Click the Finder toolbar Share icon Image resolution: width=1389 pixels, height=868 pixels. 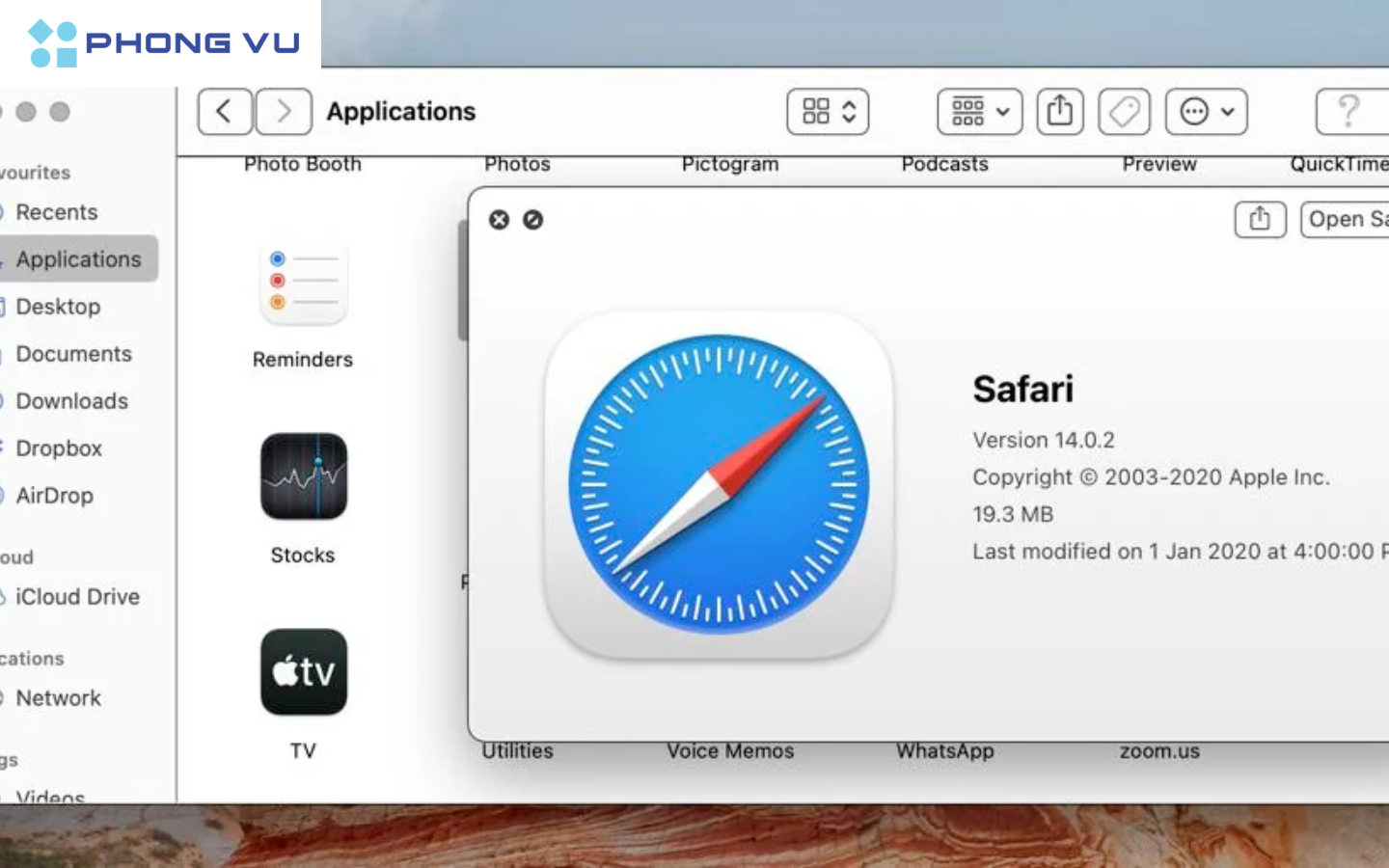[1060, 112]
